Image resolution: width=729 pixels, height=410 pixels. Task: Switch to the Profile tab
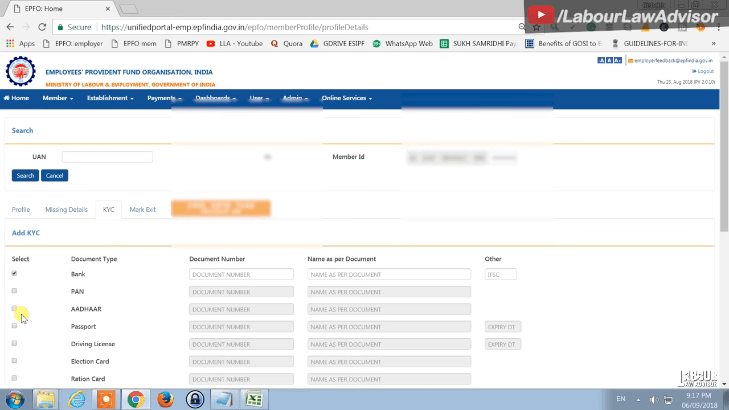[x=21, y=210]
